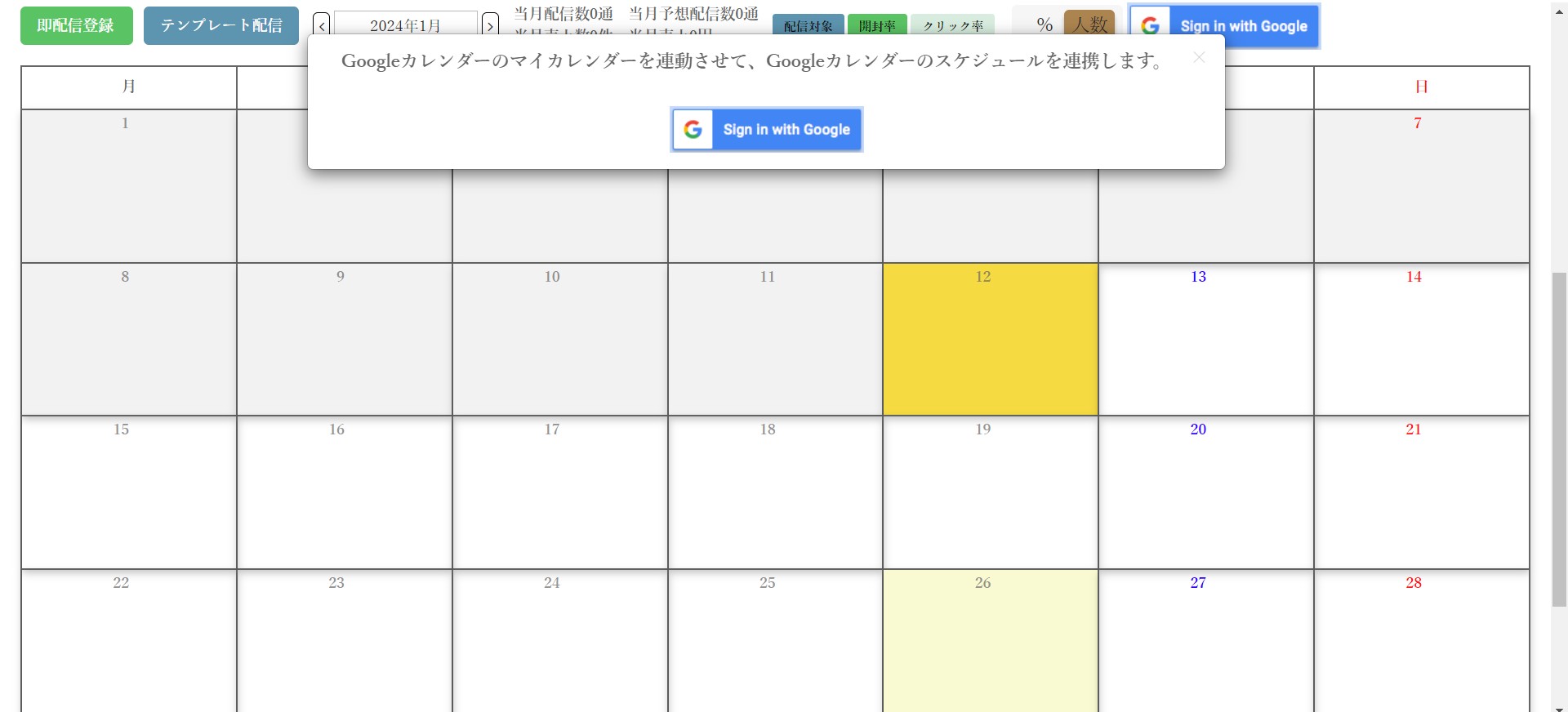Select January 16 cell

pos(344,492)
